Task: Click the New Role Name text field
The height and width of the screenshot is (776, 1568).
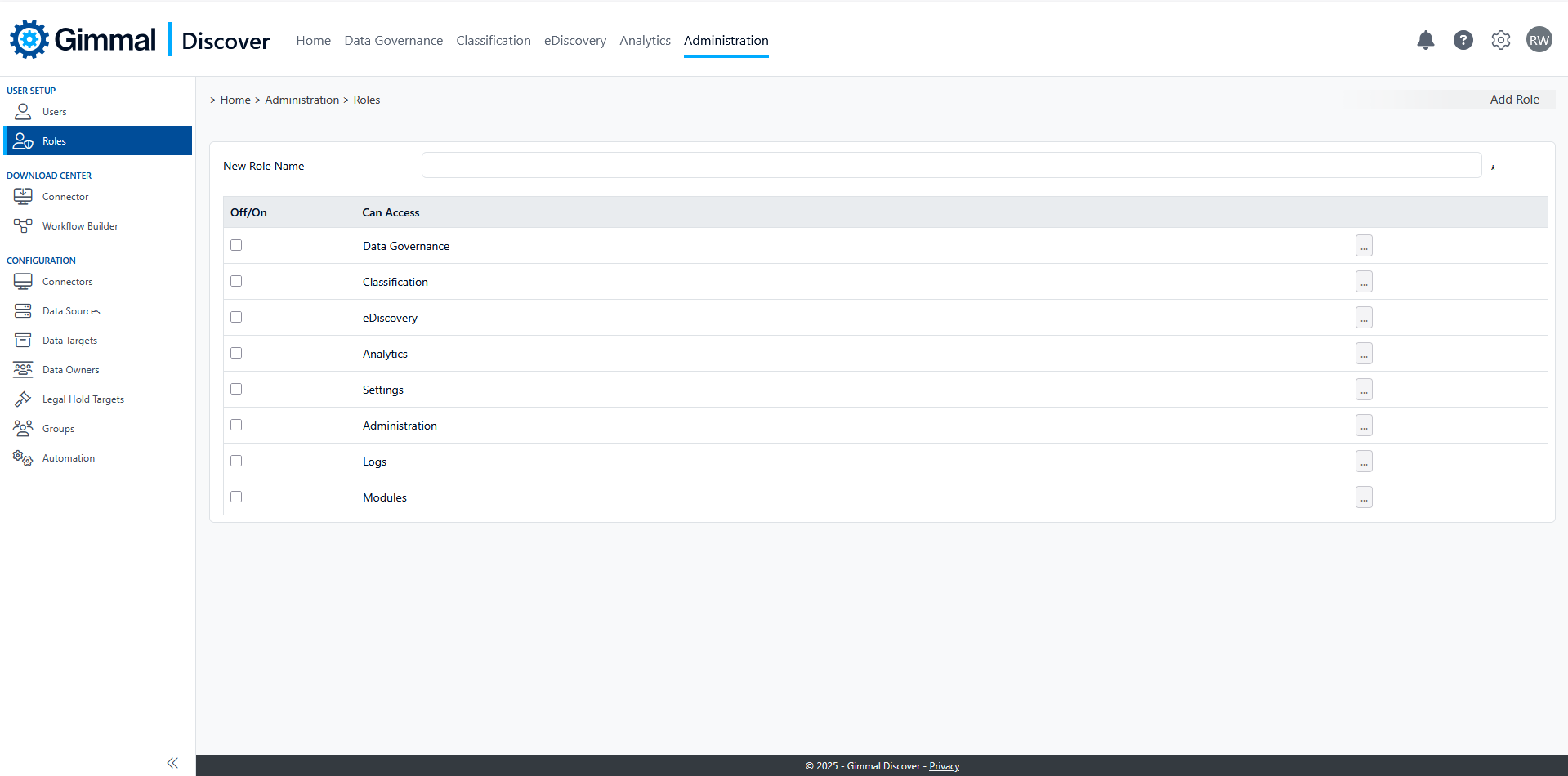Action: [x=950, y=165]
